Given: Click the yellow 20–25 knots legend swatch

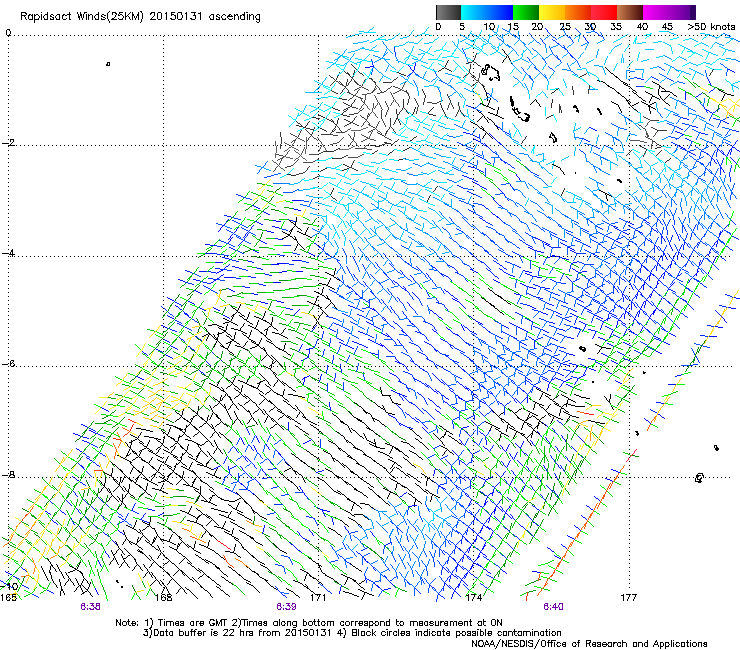Looking at the screenshot, I should click(x=552, y=12).
